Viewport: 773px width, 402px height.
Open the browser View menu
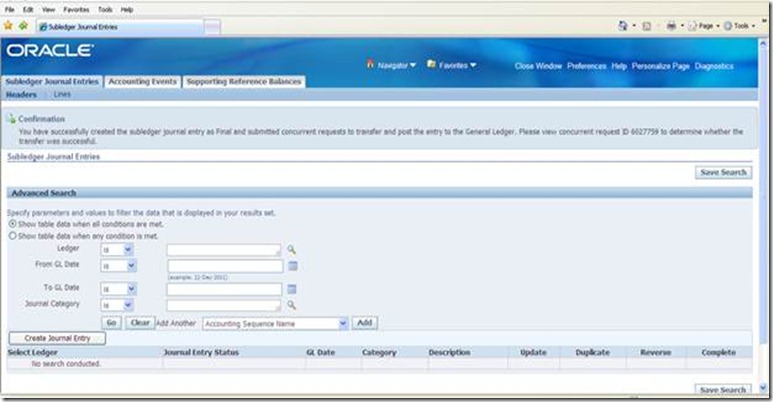tap(48, 9)
